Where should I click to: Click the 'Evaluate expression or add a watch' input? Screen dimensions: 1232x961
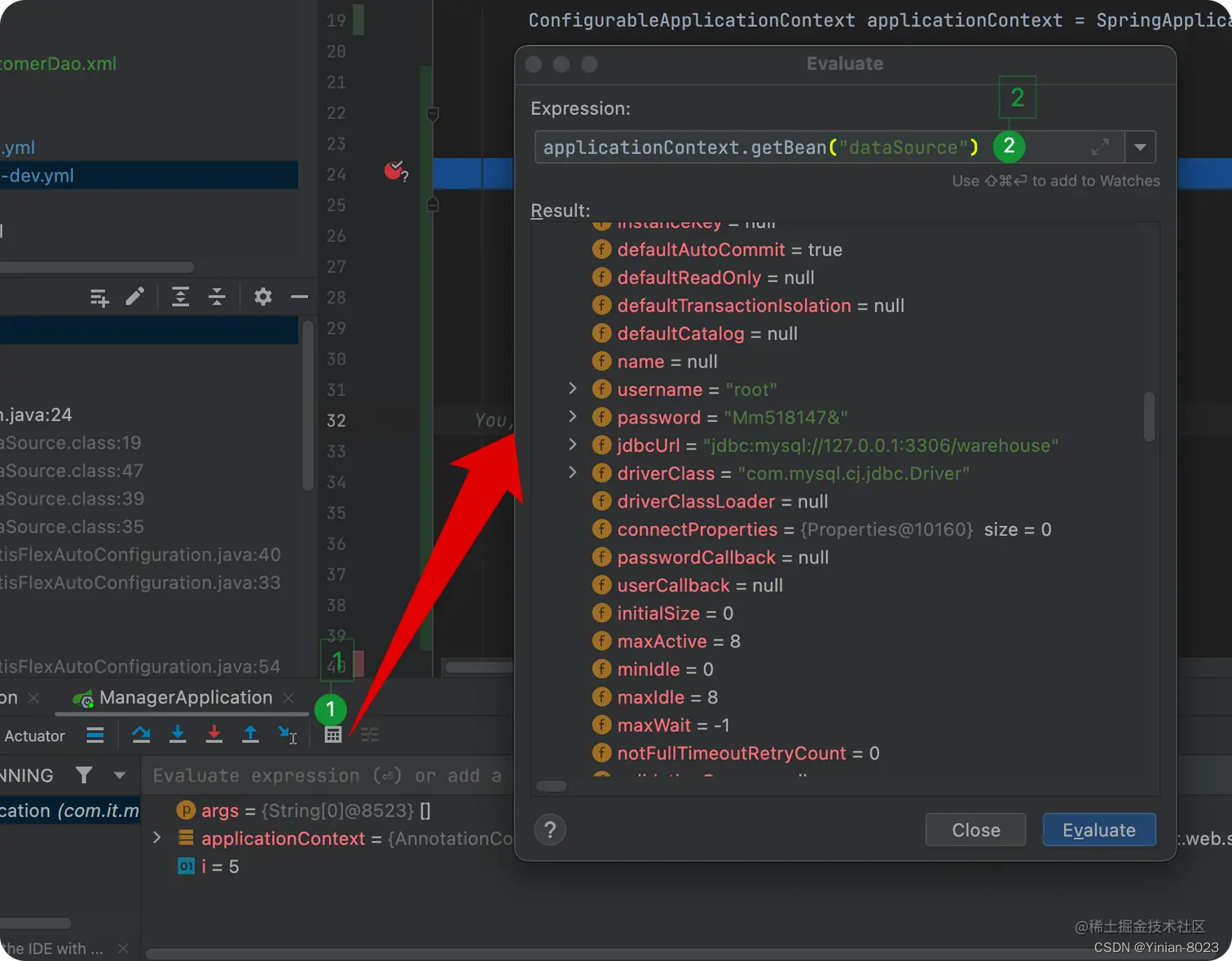(329, 775)
